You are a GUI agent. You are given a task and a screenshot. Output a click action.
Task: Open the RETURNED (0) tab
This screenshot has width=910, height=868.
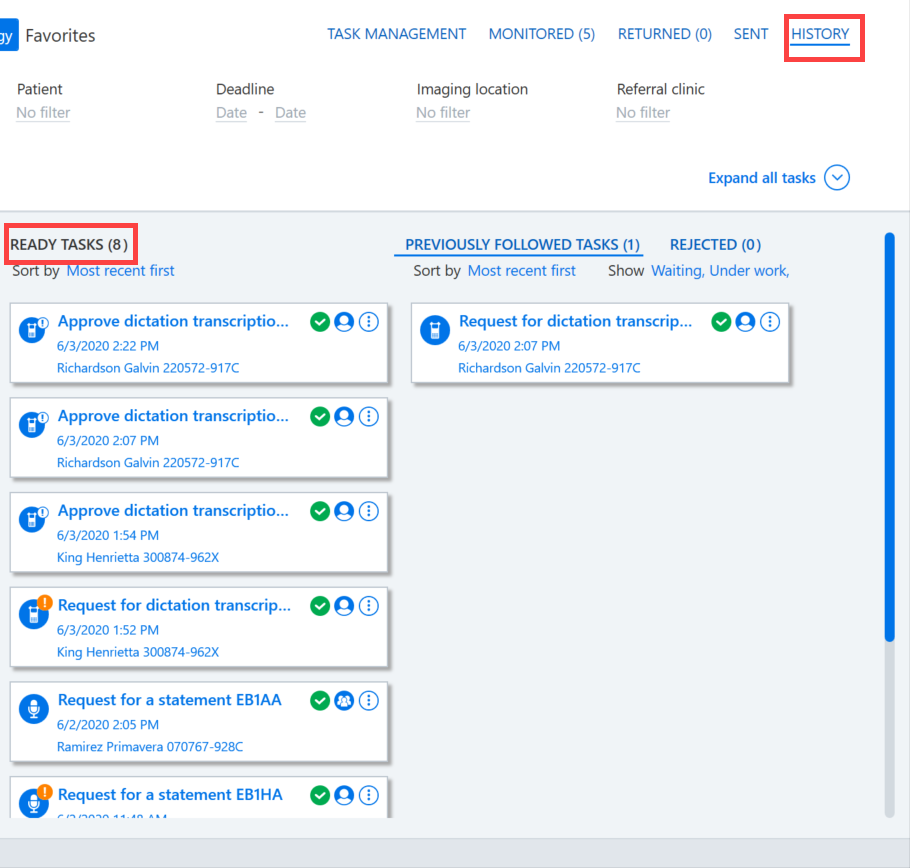[665, 34]
